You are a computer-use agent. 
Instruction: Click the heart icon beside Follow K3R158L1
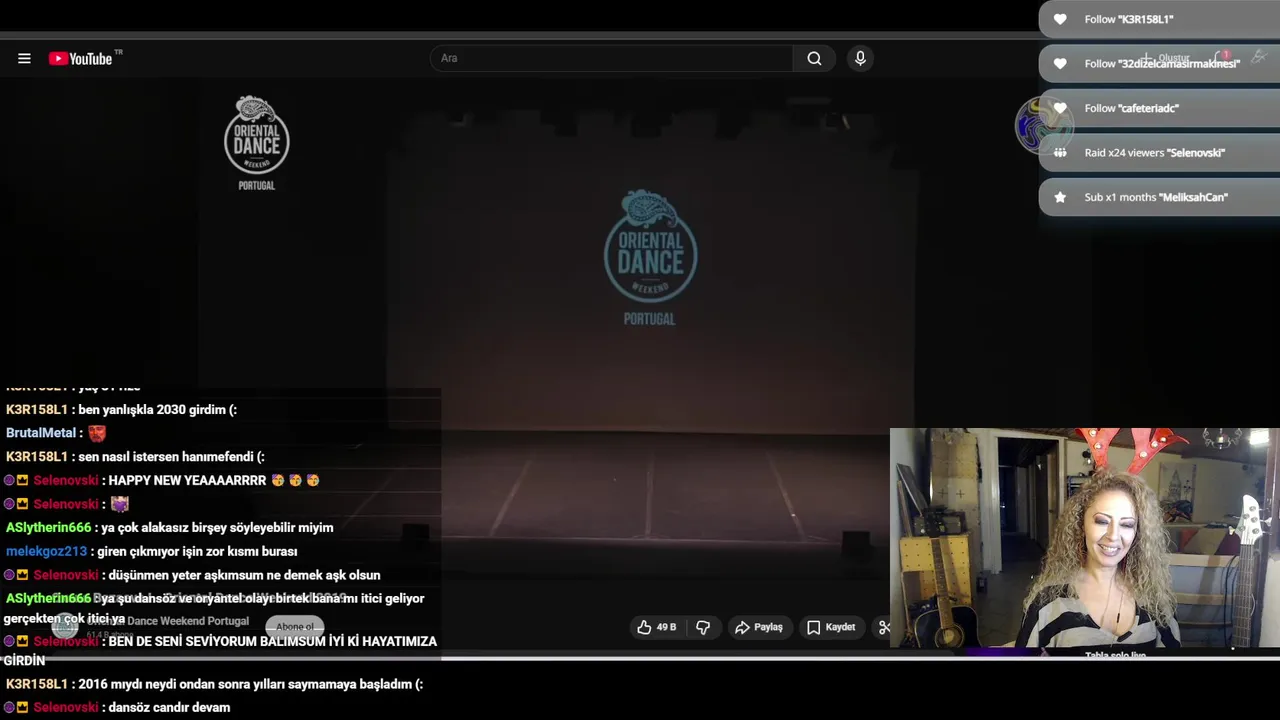tap(1060, 19)
